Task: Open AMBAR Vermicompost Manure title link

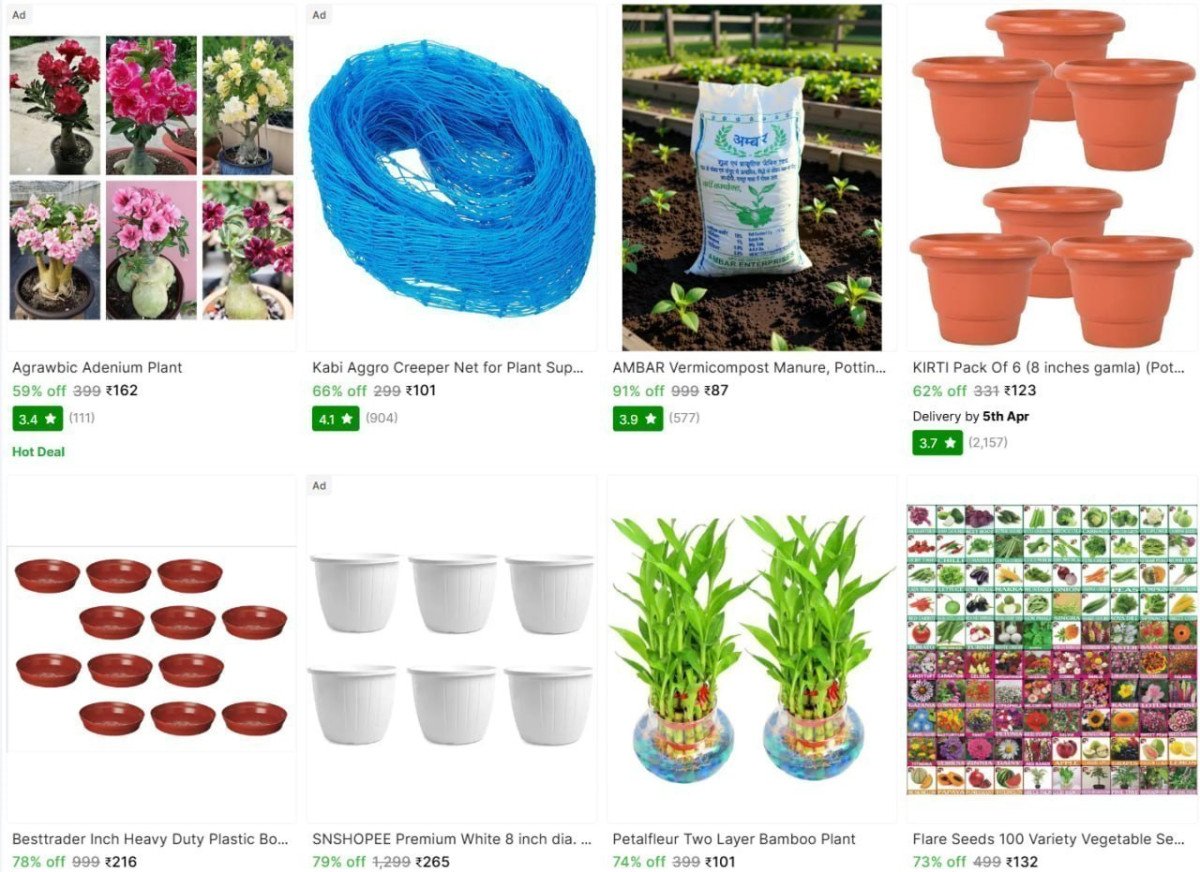Action: point(749,367)
